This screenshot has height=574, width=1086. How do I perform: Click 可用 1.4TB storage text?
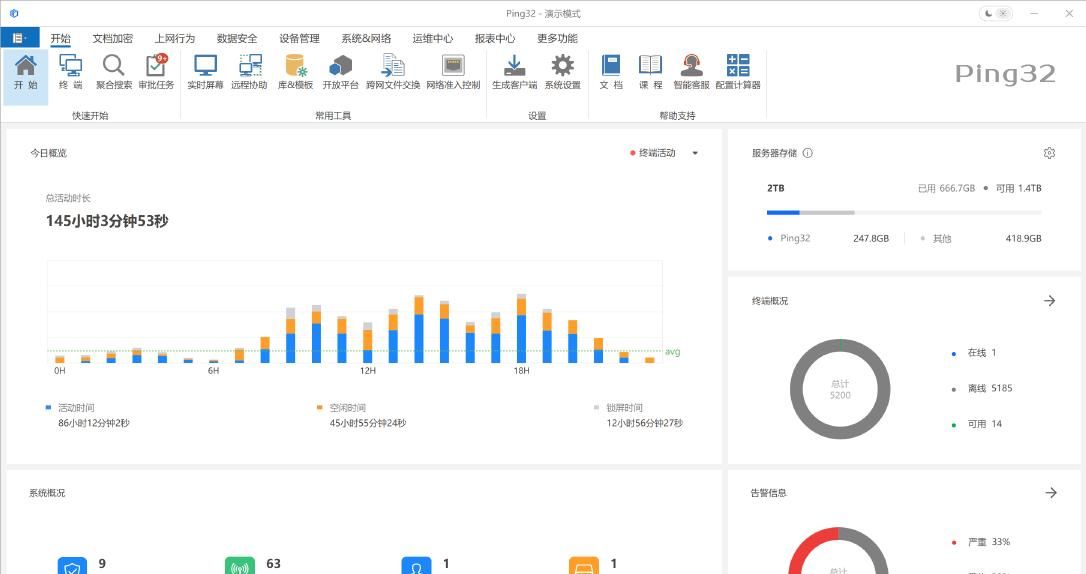pos(1018,188)
